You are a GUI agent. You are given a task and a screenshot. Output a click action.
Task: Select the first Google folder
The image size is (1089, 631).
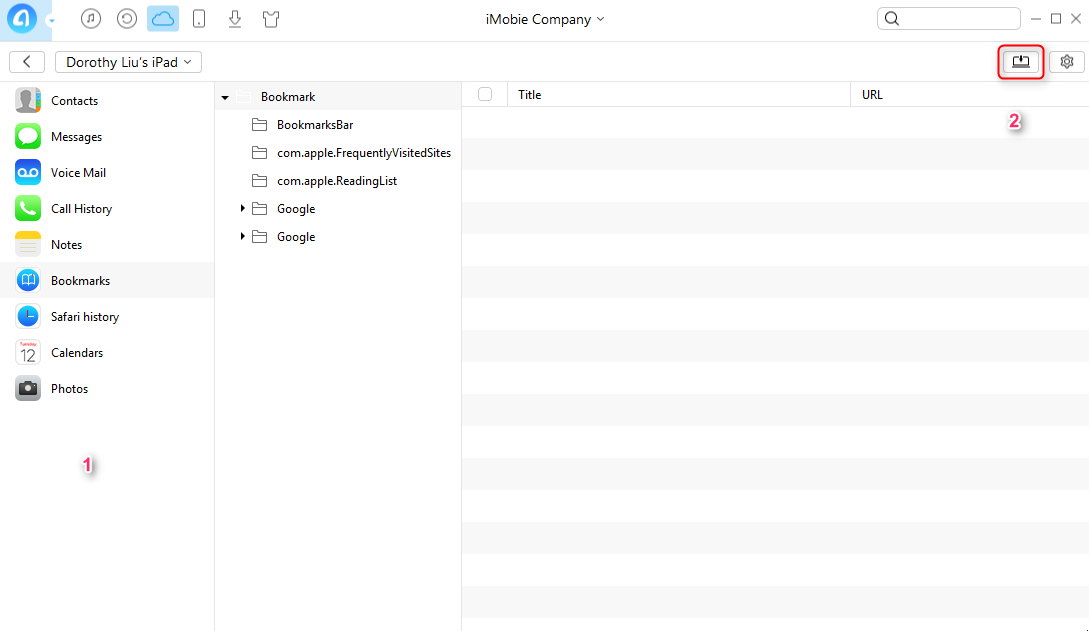click(296, 209)
